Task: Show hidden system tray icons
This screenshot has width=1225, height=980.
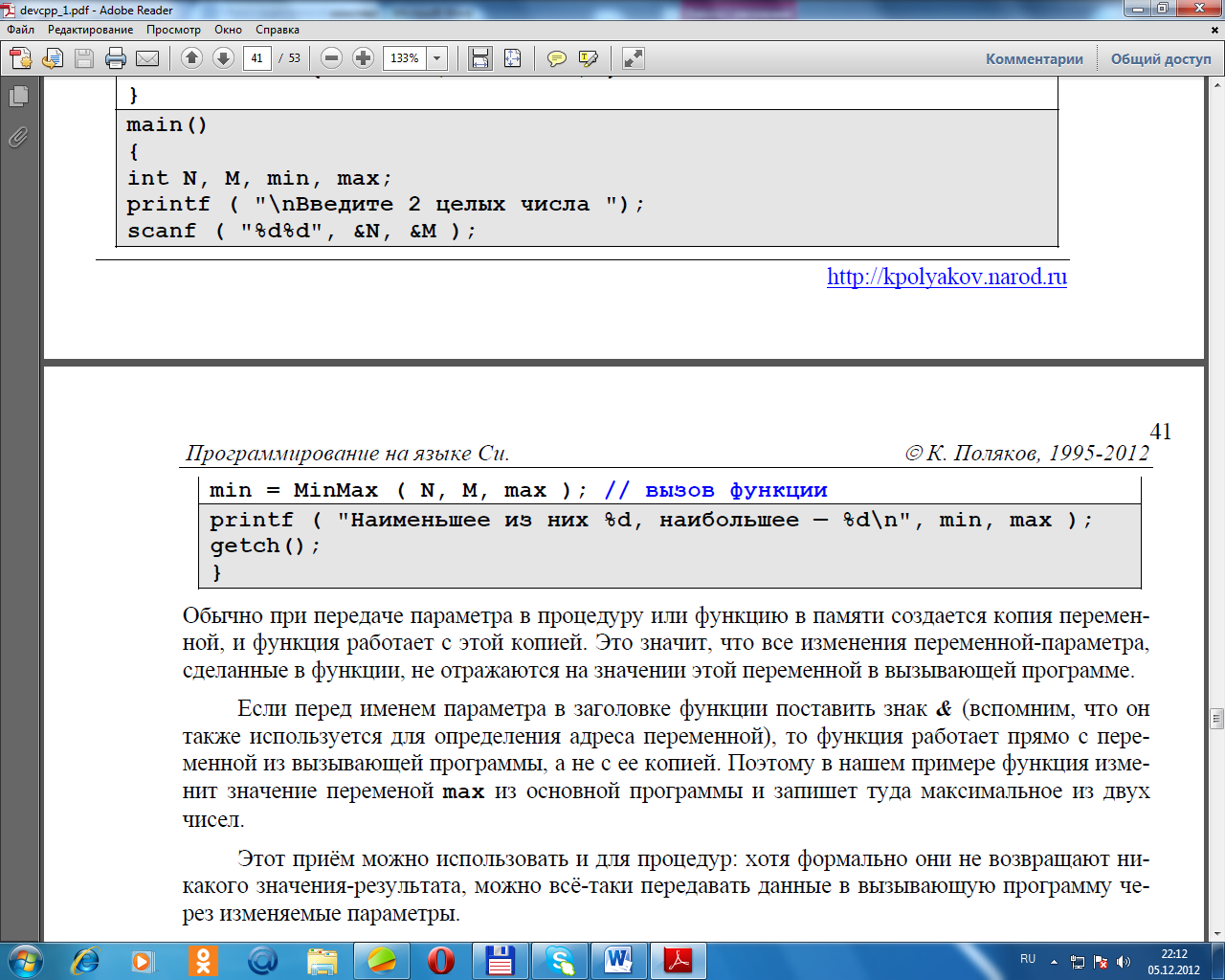Action: [1054, 961]
